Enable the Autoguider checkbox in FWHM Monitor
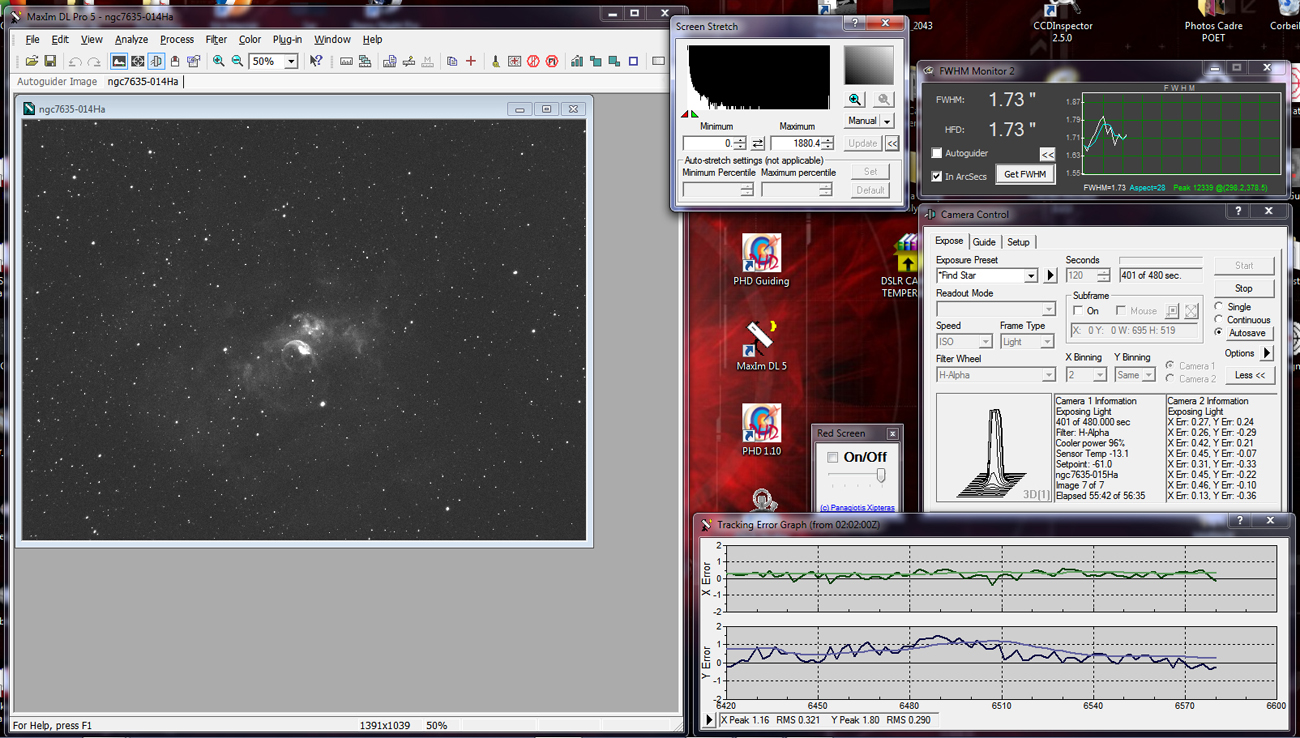 [936, 153]
